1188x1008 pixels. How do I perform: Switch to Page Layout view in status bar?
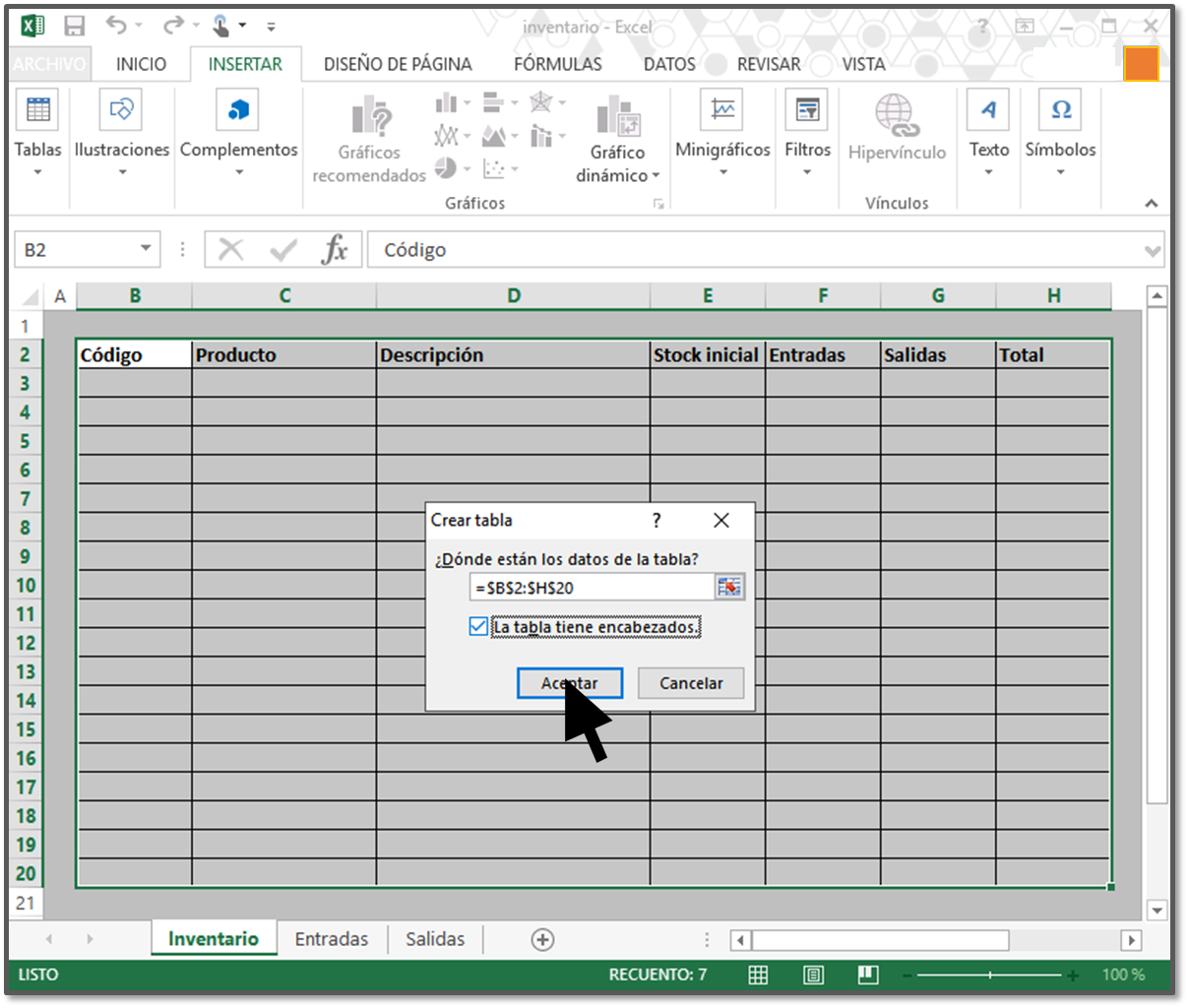813,975
